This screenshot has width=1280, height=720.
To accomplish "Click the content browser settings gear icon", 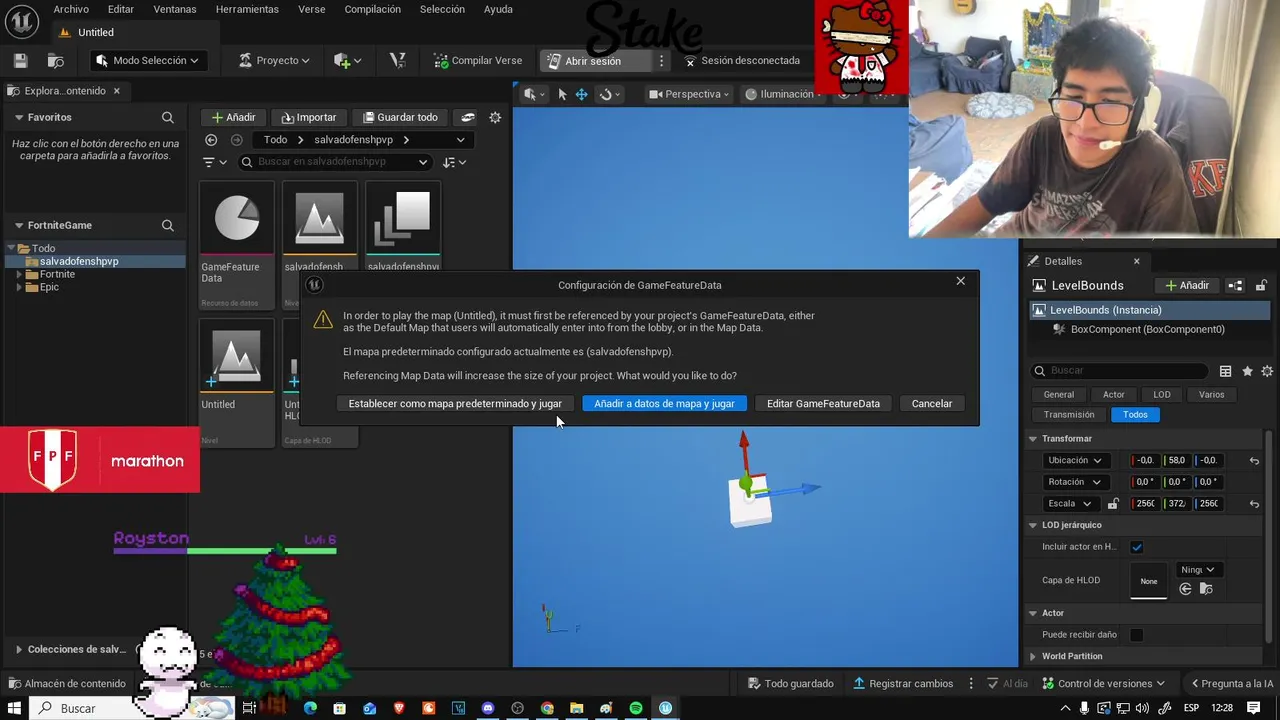I will [x=495, y=117].
